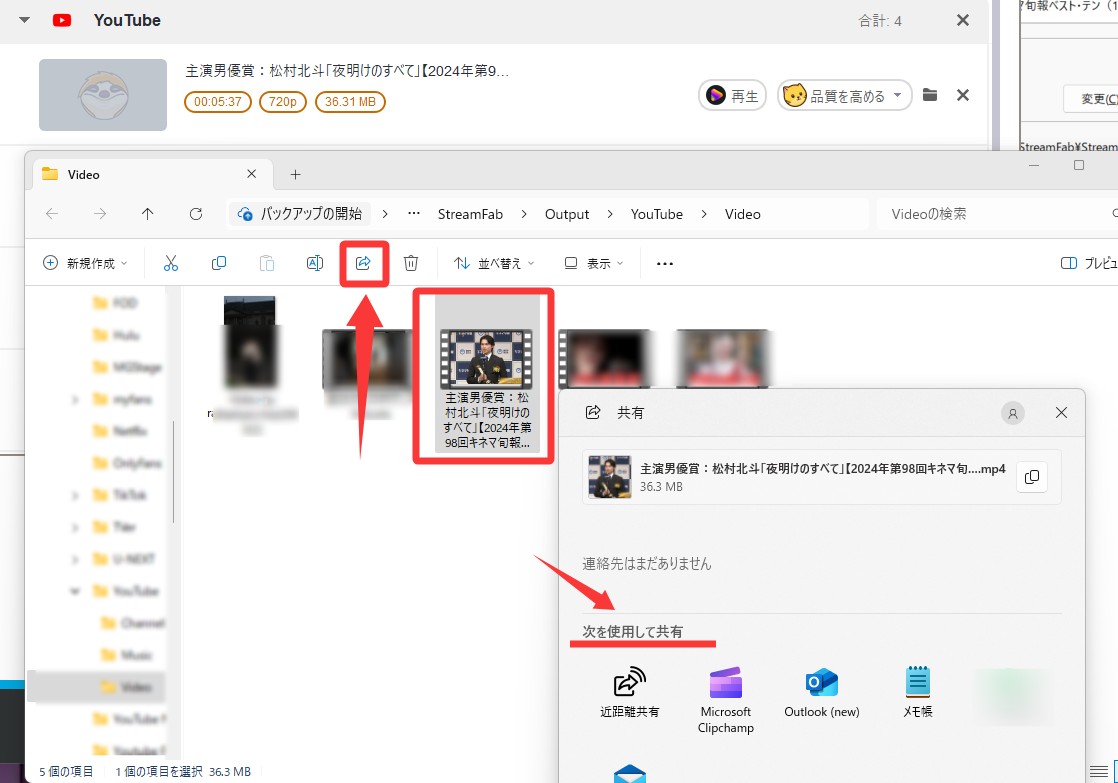Open the See more (…) toolbar menu

[665, 263]
